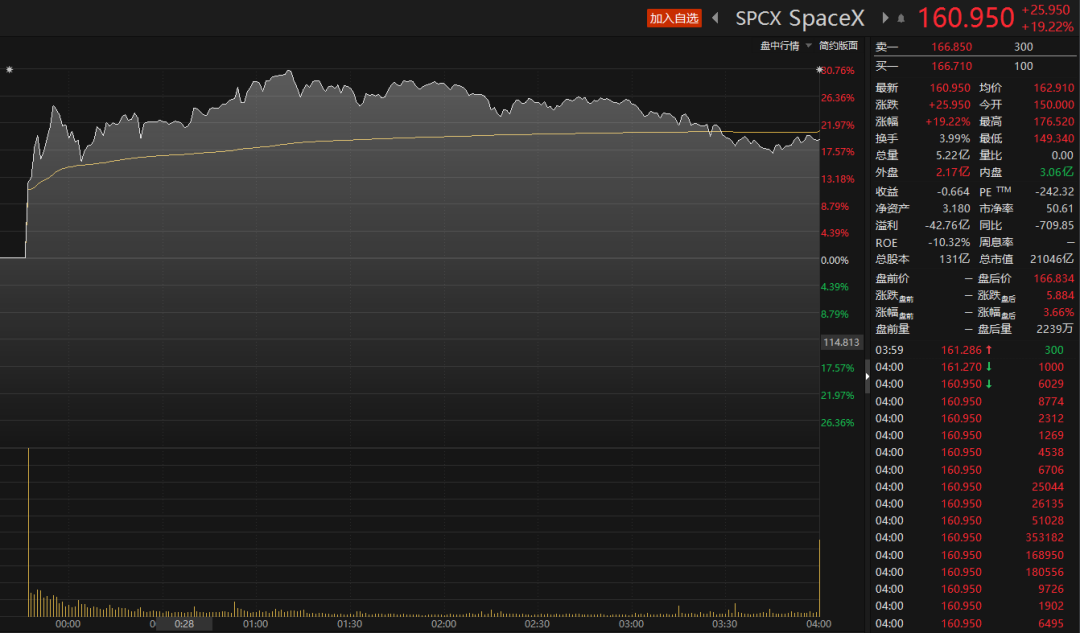Select the 353182 volume trade row
This screenshot has height=633, width=1080.
pyautogui.click(x=974, y=537)
